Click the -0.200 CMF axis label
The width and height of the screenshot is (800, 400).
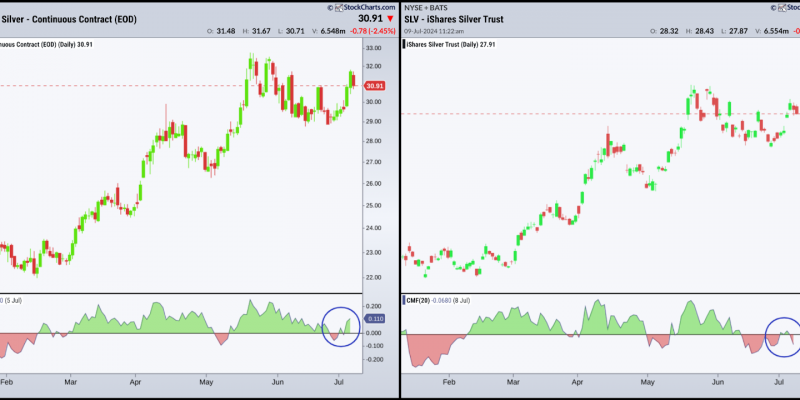coord(374,360)
